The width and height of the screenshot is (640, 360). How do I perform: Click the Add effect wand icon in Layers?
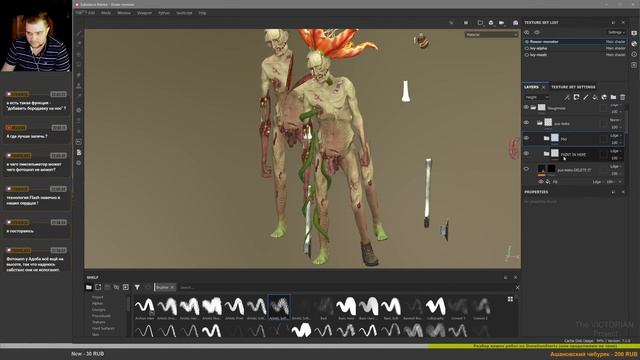click(567, 97)
